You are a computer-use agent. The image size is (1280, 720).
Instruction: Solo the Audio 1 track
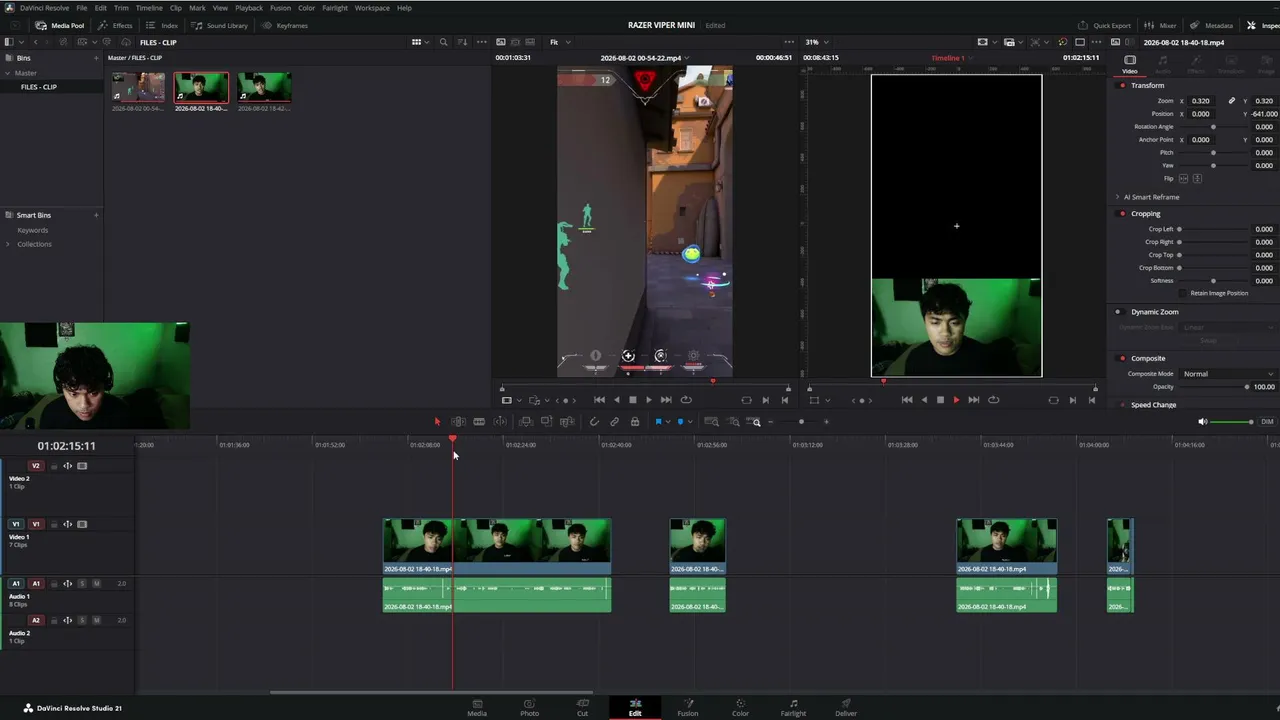point(82,583)
